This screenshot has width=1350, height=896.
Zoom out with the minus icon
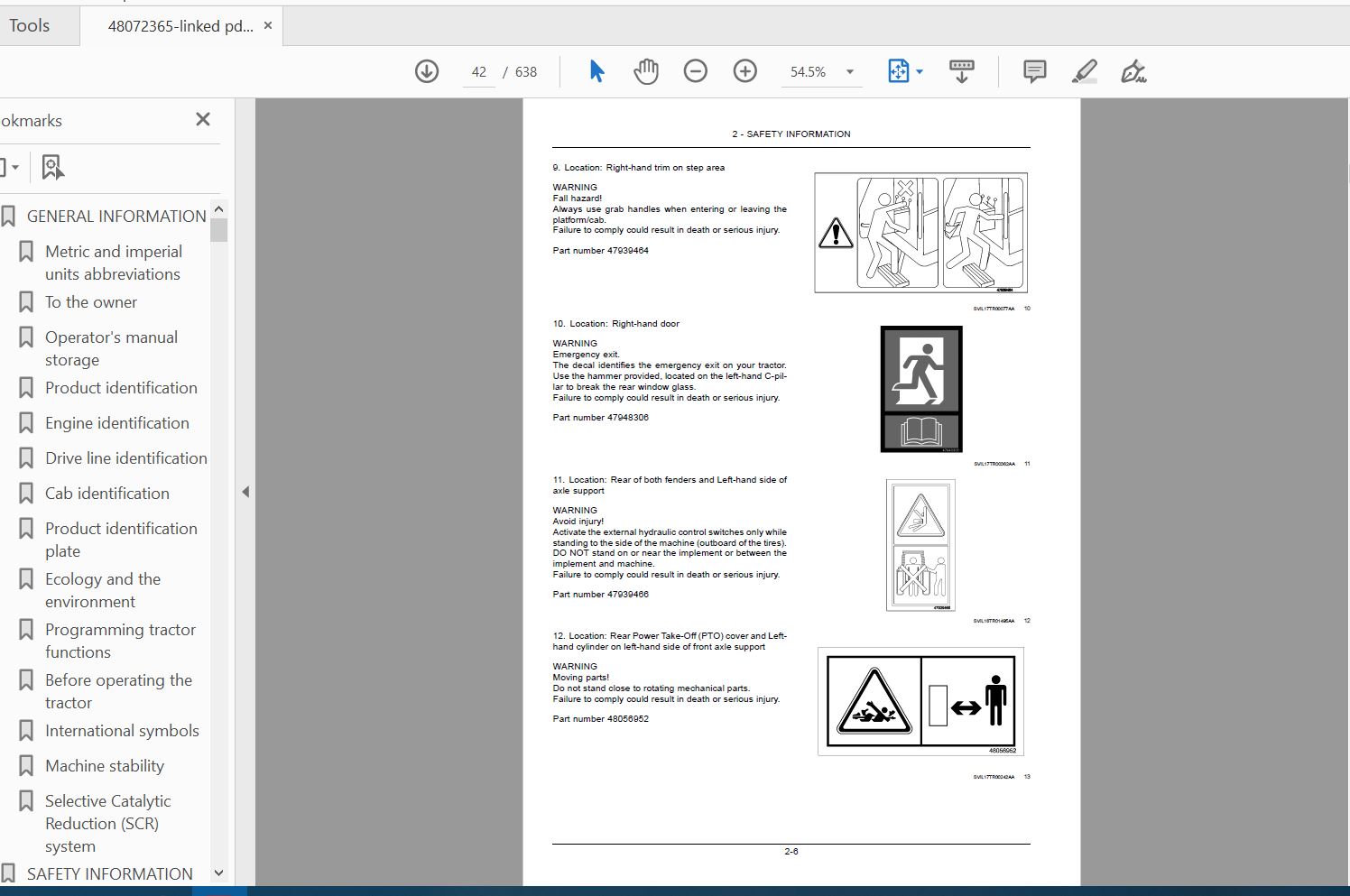click(695, 71)
